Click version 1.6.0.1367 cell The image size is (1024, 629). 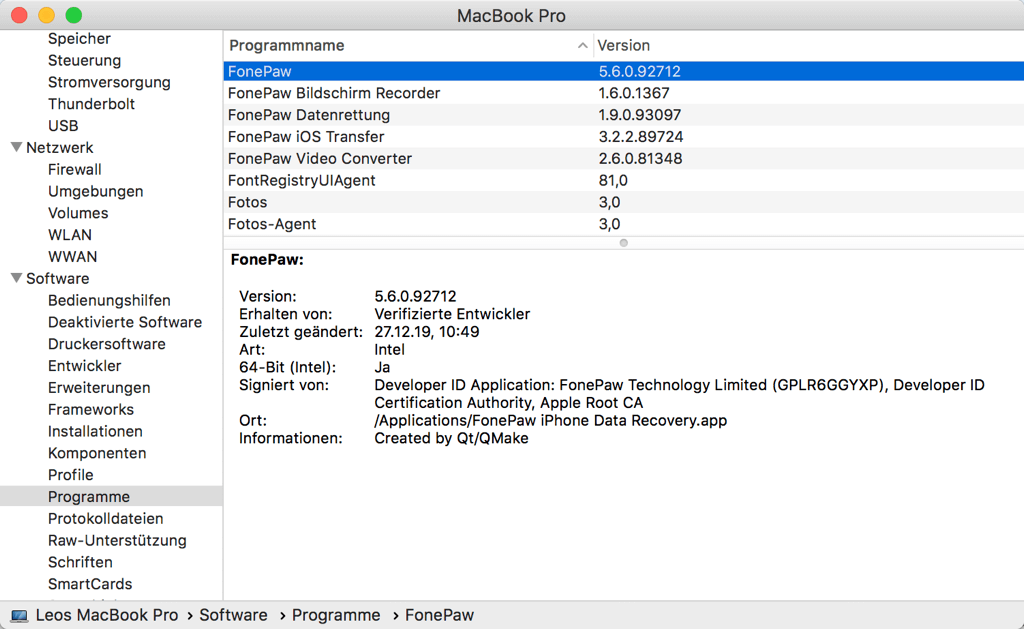coord(633,93)
